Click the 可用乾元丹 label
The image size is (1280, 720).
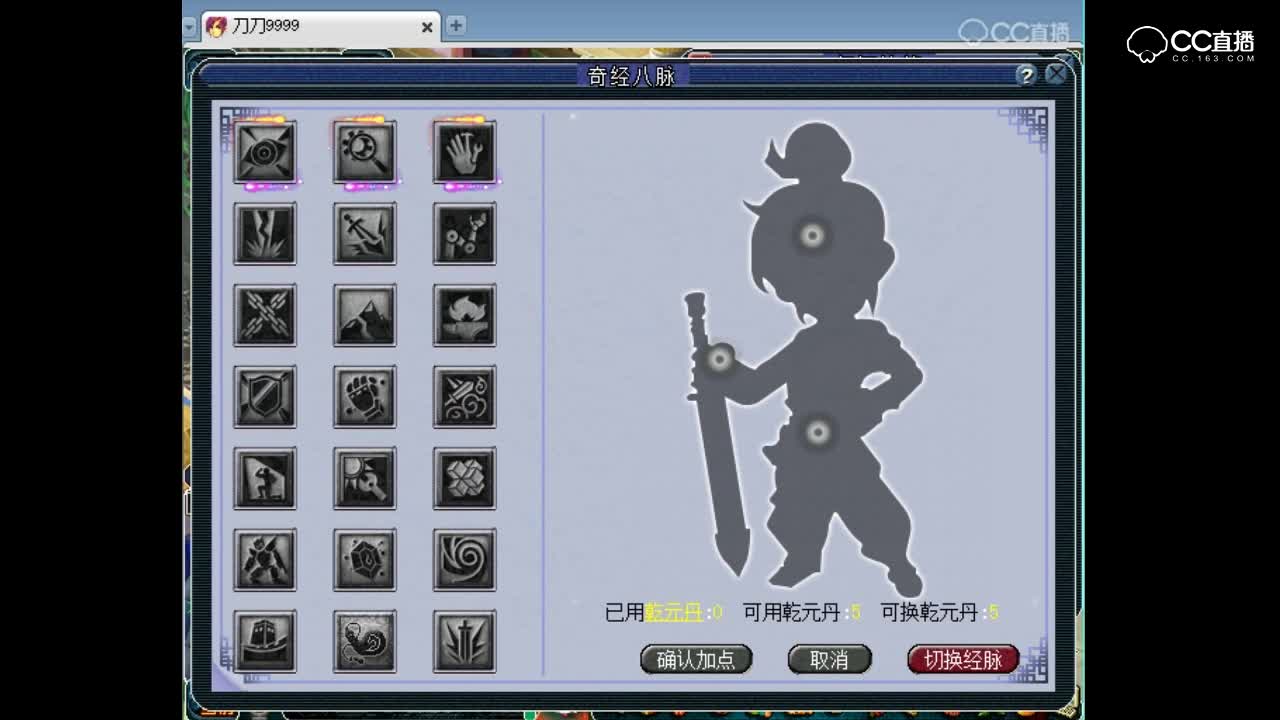pyautogui.click(x=792, y=612)
